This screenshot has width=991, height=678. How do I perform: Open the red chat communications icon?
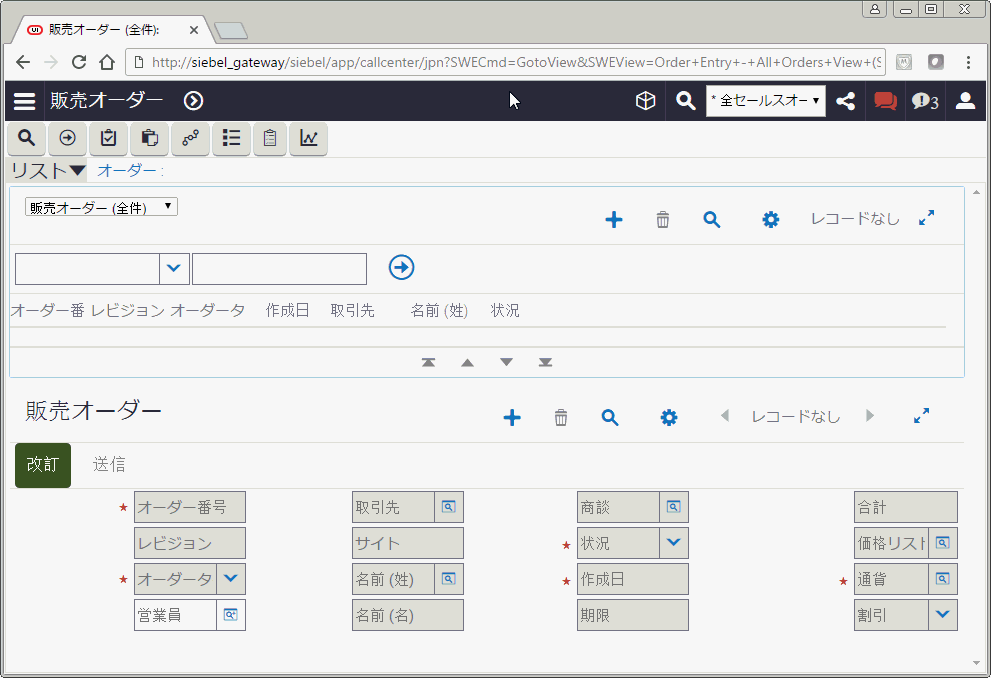(884, 100)
